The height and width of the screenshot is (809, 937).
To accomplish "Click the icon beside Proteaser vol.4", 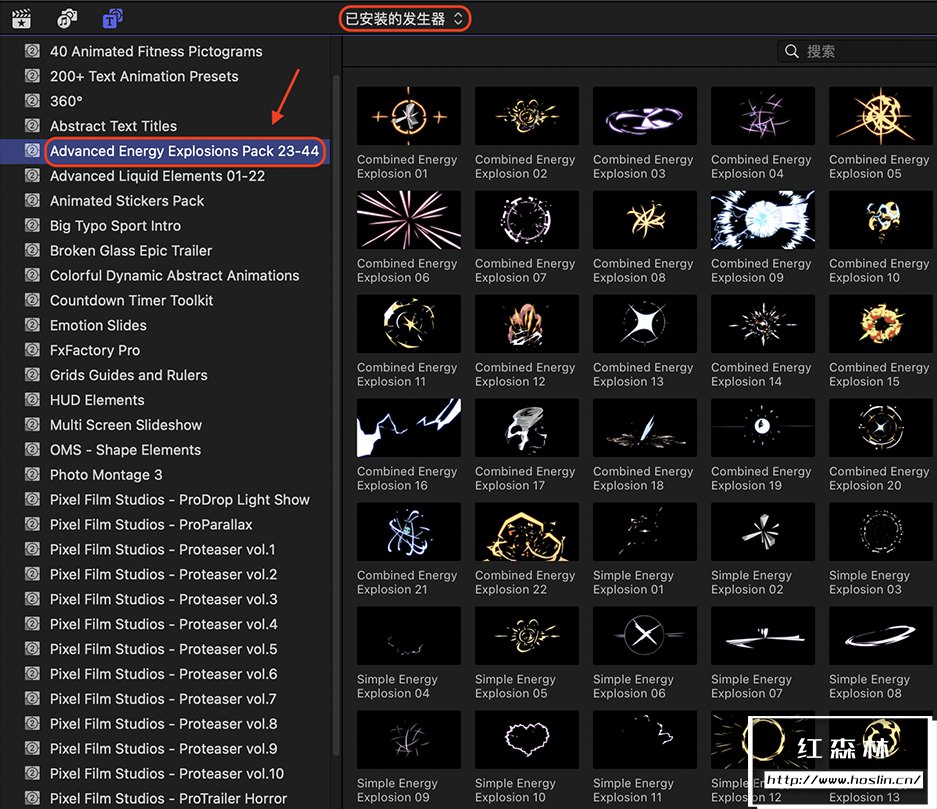I will pos(32,624).
